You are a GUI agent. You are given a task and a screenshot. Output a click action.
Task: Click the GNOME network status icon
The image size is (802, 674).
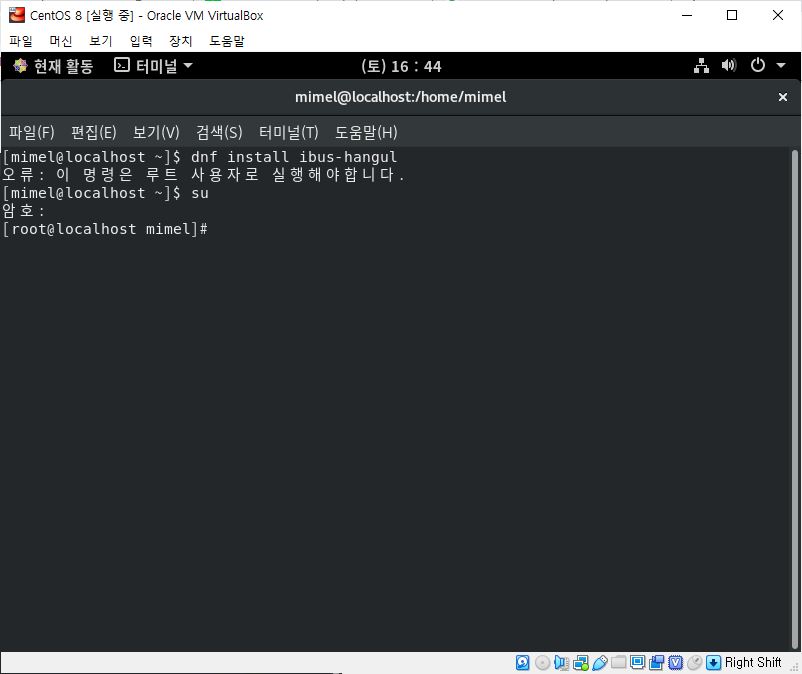pos(701,66)
